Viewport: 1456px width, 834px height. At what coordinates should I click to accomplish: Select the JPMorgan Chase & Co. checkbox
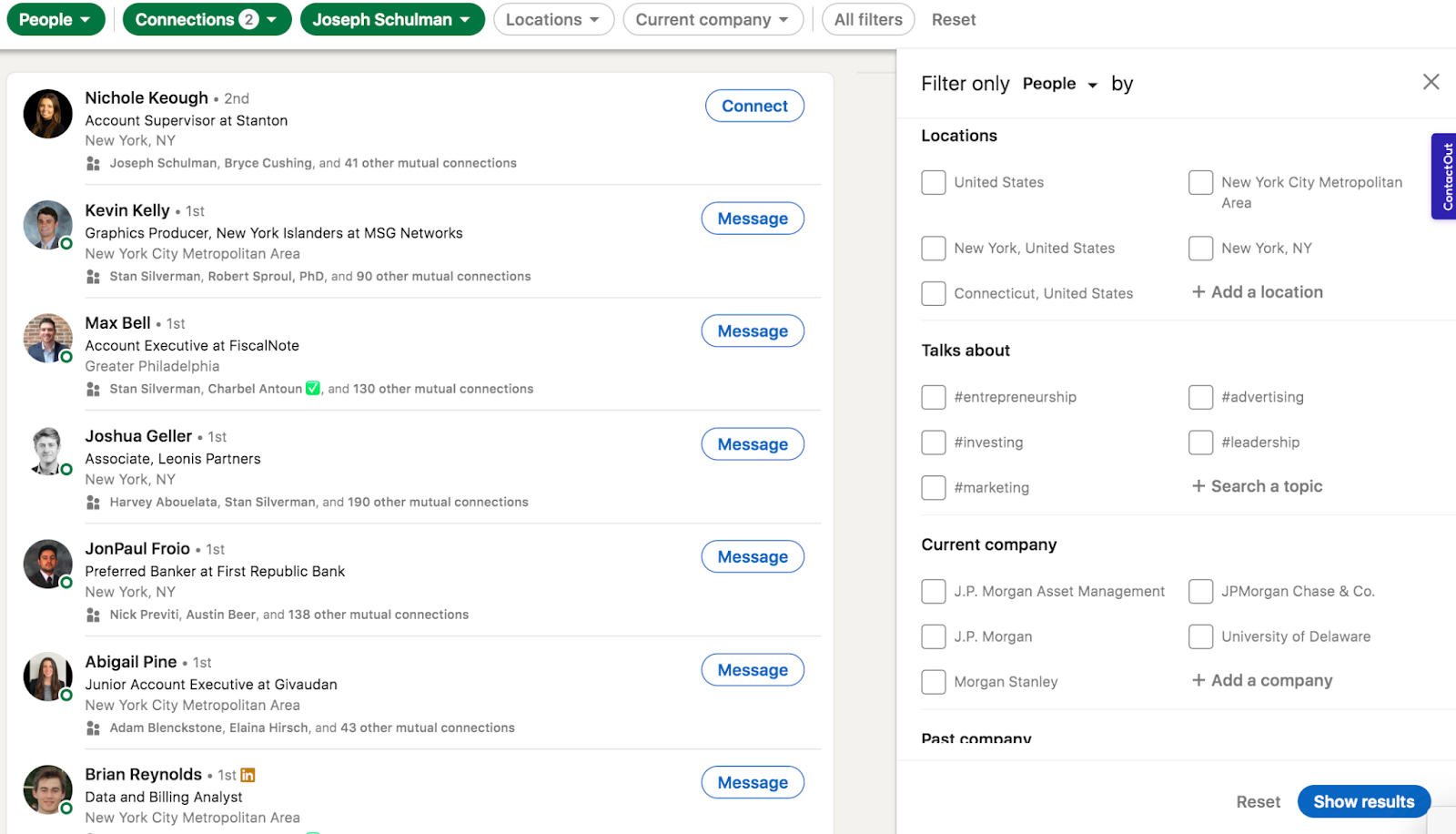tap(1200, 591)
